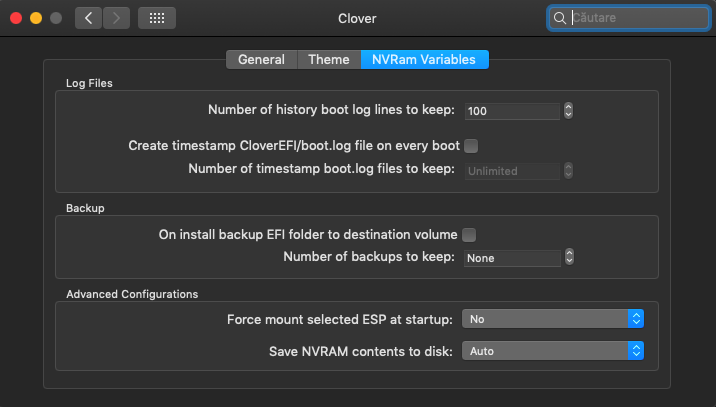Viewport: 716px width, 407px height.
Task: Click the Backup section heading
Action: click(85, 208)
